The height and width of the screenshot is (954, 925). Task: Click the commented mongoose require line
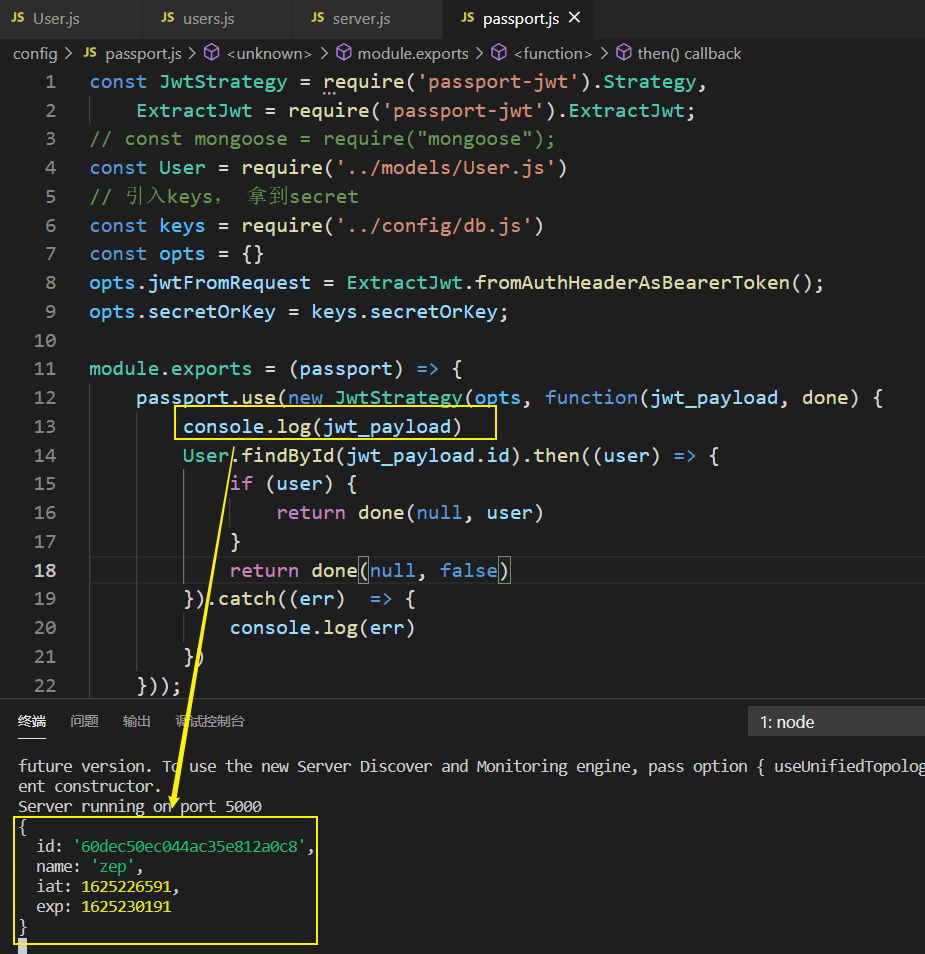click(x=322, y=139)
